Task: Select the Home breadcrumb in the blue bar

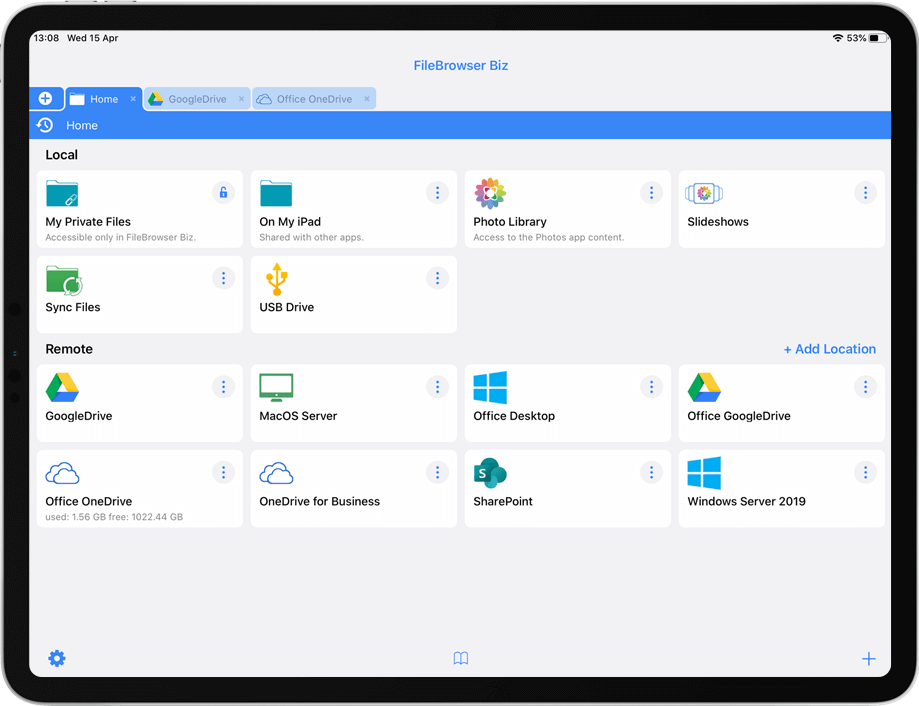Action: pyautogui.click(x=82, y=125)
